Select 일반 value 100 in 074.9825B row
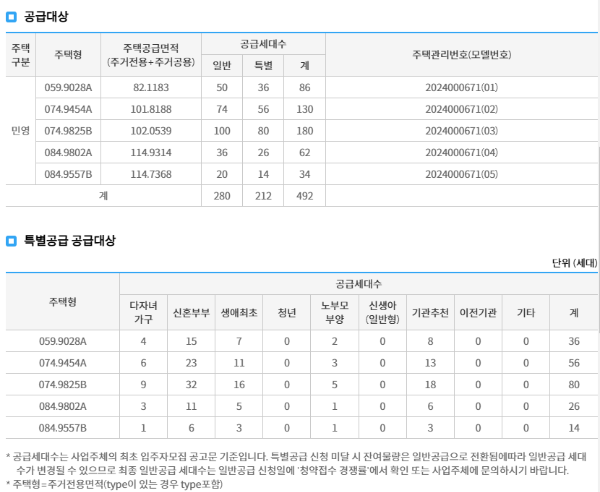This screenshot has height=492, width=600. pyautogui.click(x=222, y=131)
